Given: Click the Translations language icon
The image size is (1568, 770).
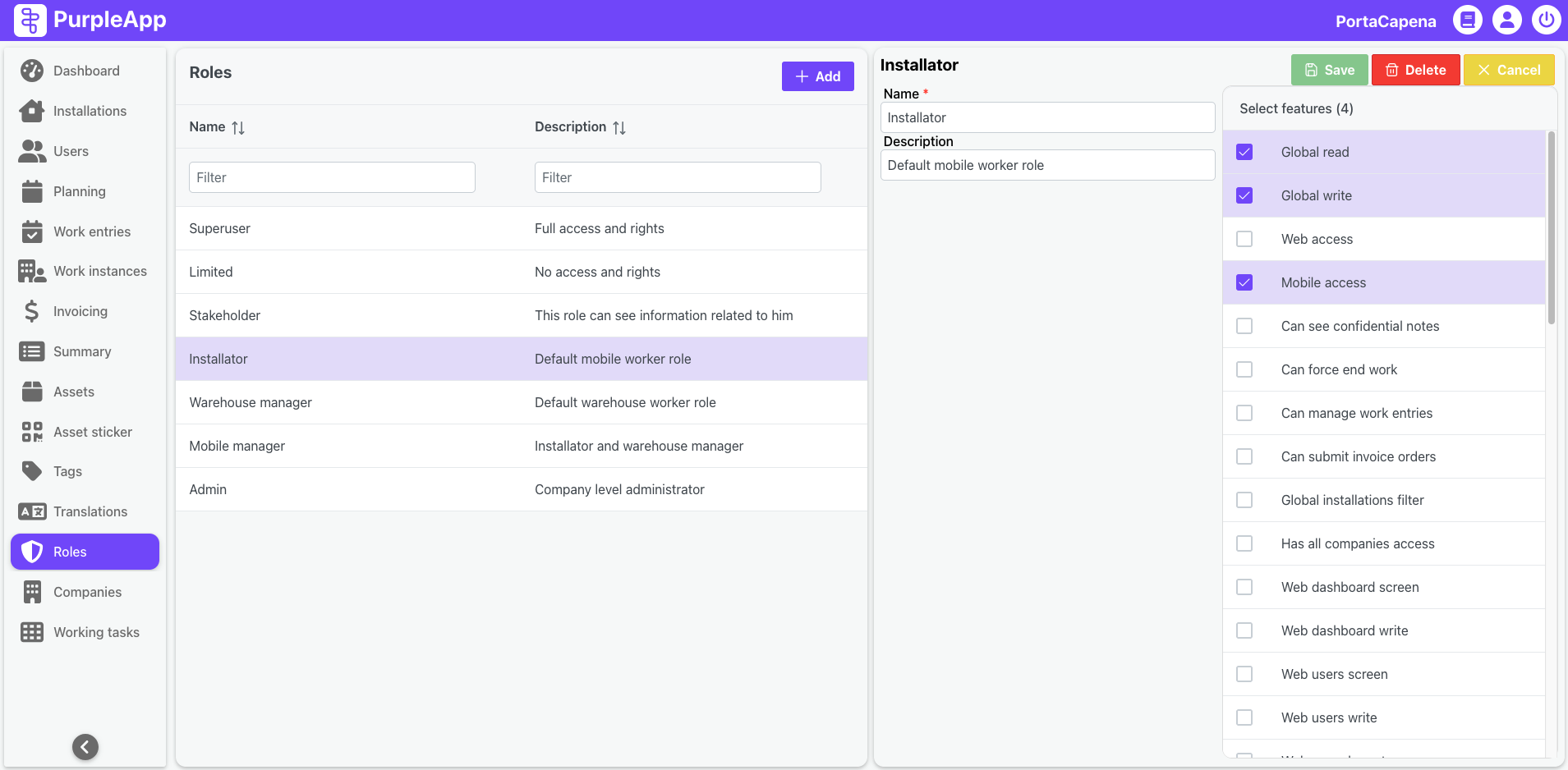Looking at the screenshot, I should (31, 511).
